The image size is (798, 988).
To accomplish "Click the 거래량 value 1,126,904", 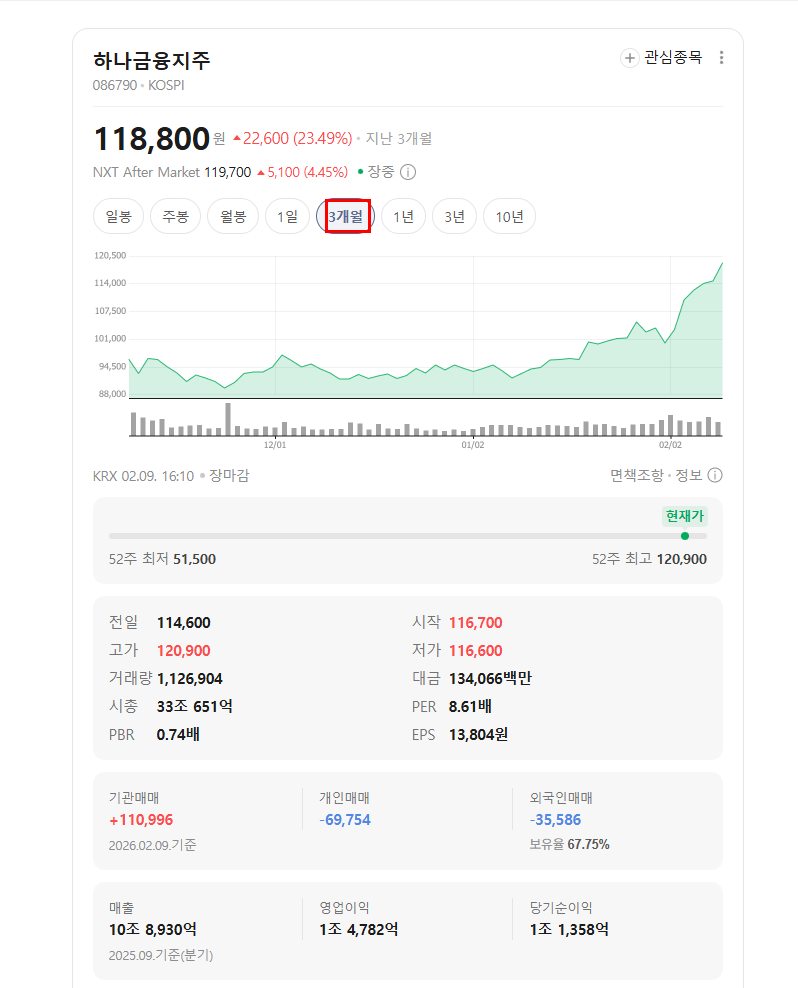I will 190,679.
